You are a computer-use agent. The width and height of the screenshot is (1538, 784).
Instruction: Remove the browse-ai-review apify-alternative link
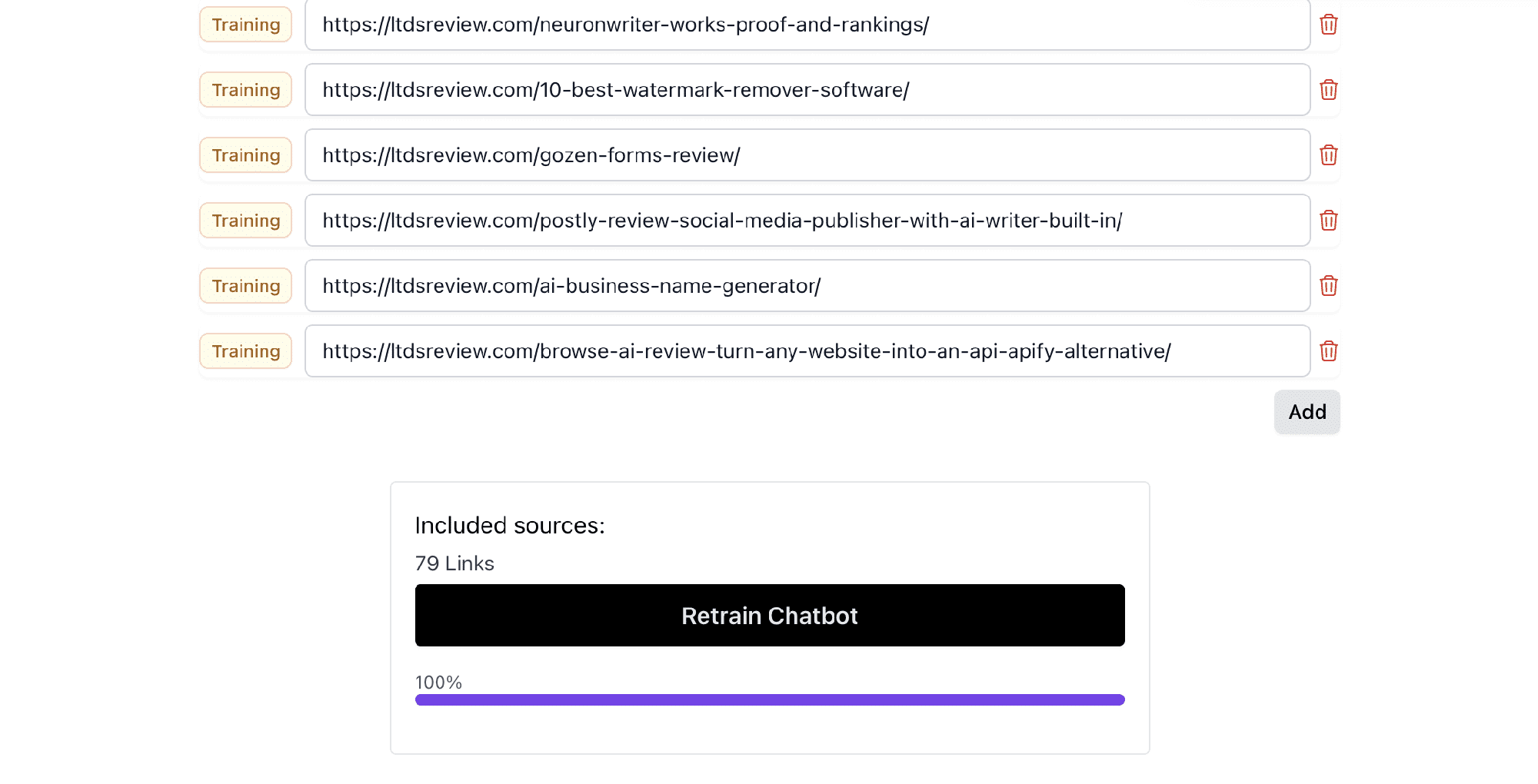pos(1328,351)
